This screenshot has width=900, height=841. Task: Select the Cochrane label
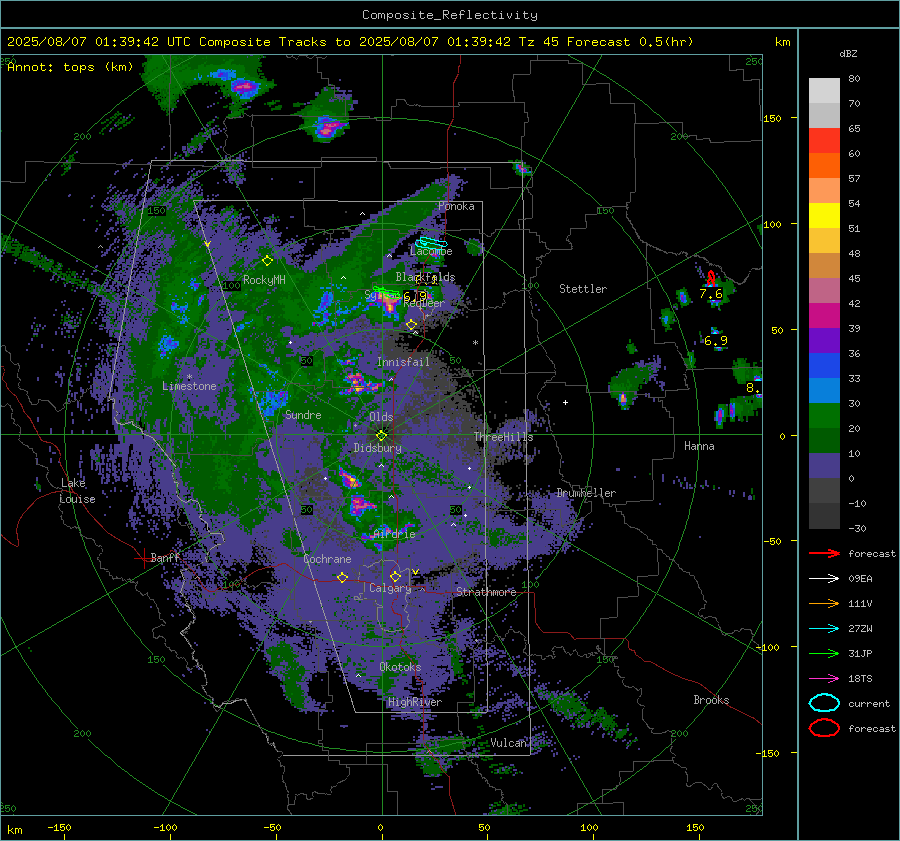pos(327,559)
